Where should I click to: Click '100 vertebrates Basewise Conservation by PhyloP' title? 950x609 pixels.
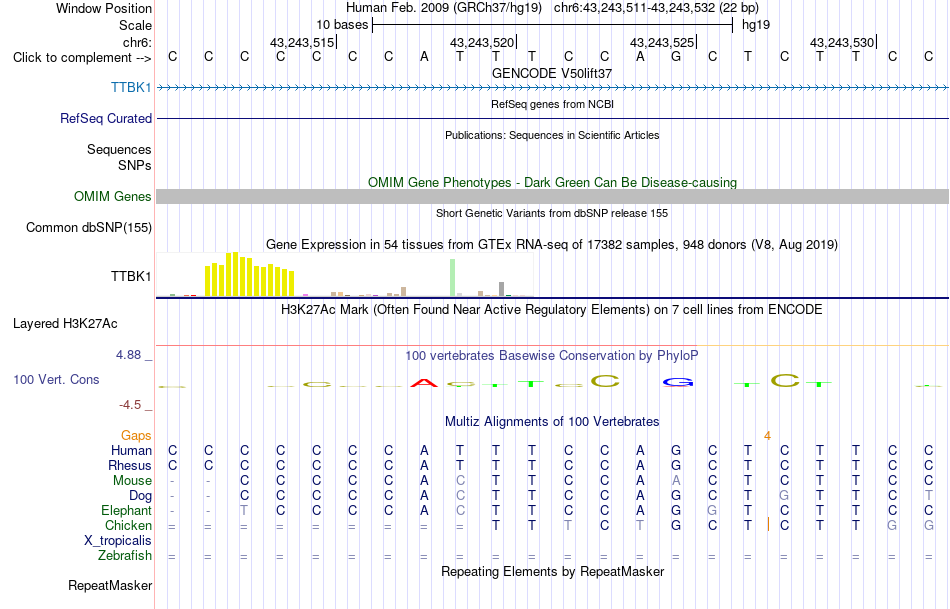552,356
